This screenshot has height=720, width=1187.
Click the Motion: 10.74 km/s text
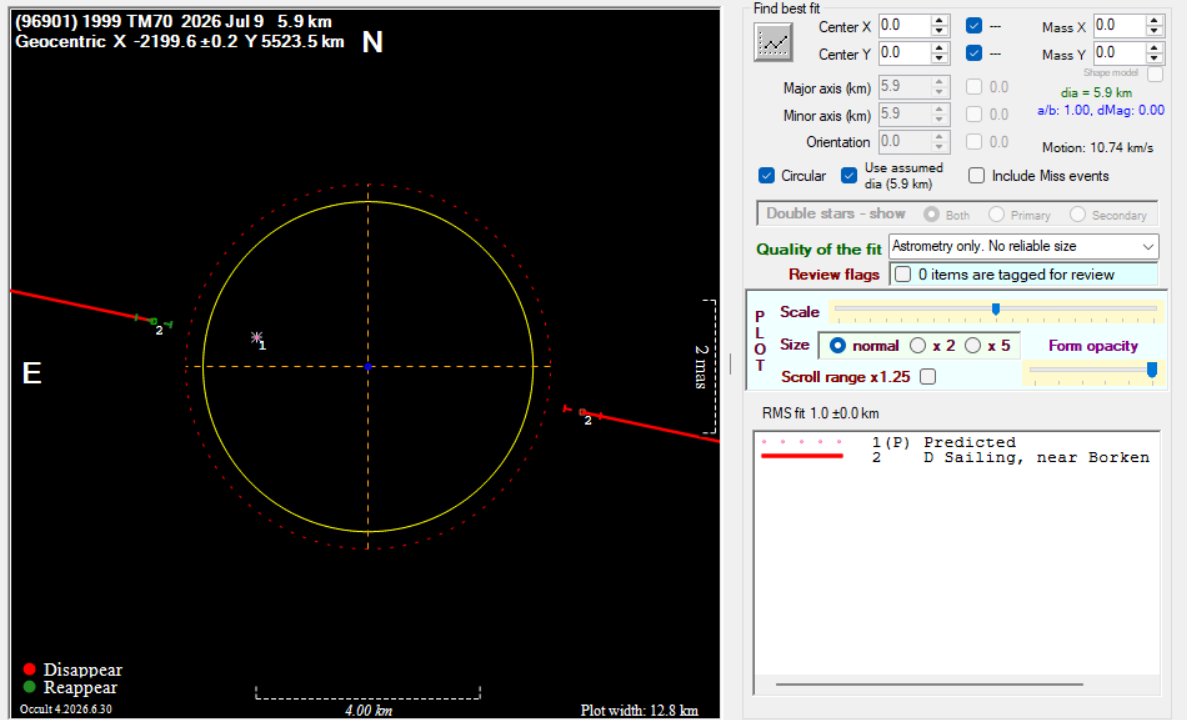[x=1098, y=148]
